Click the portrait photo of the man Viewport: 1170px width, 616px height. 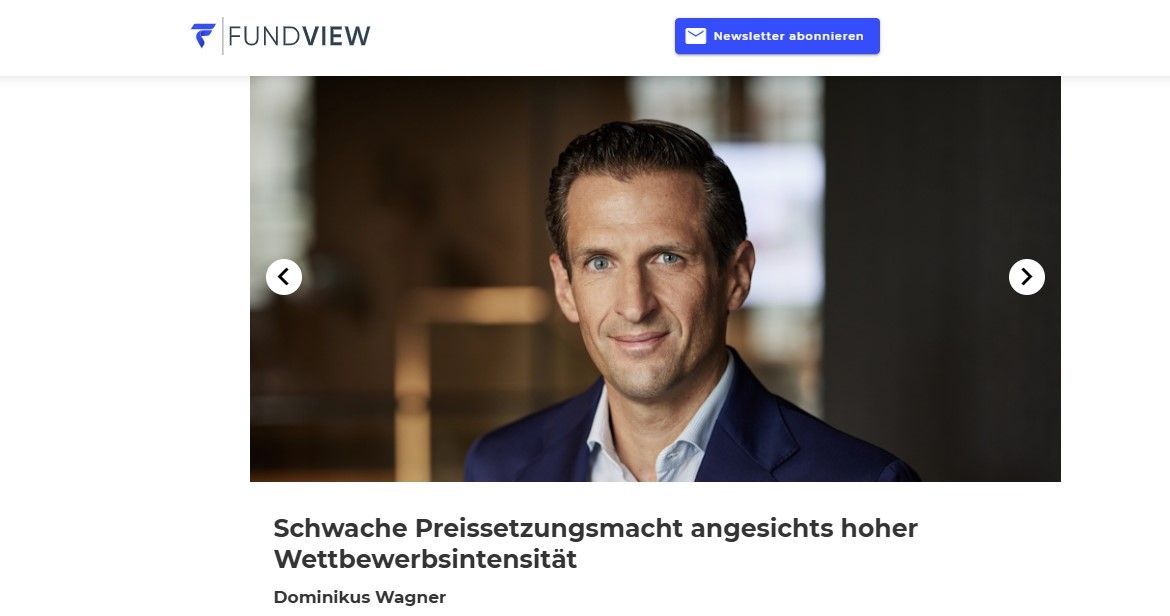[655, 279]
